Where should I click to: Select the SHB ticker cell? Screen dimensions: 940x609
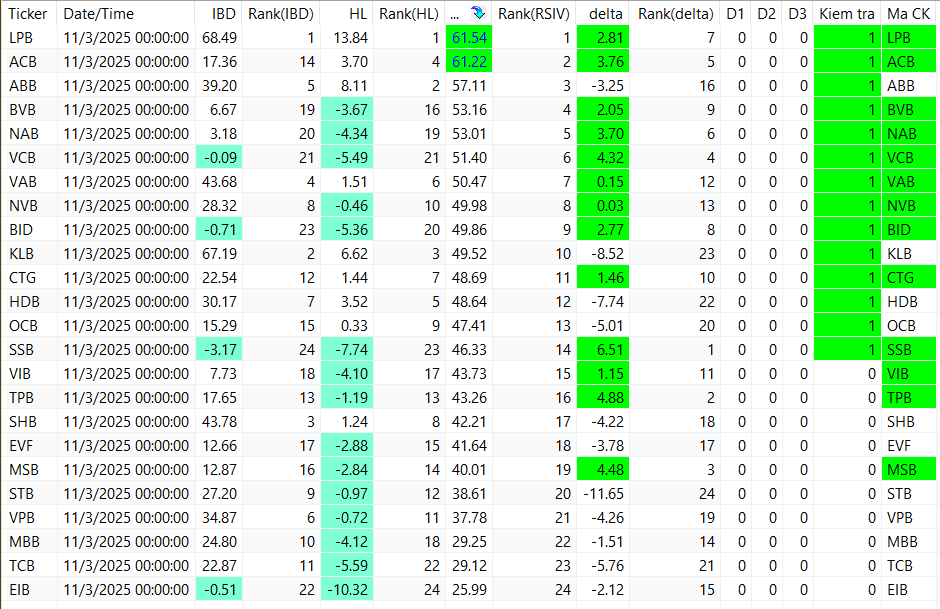(29, 421)
